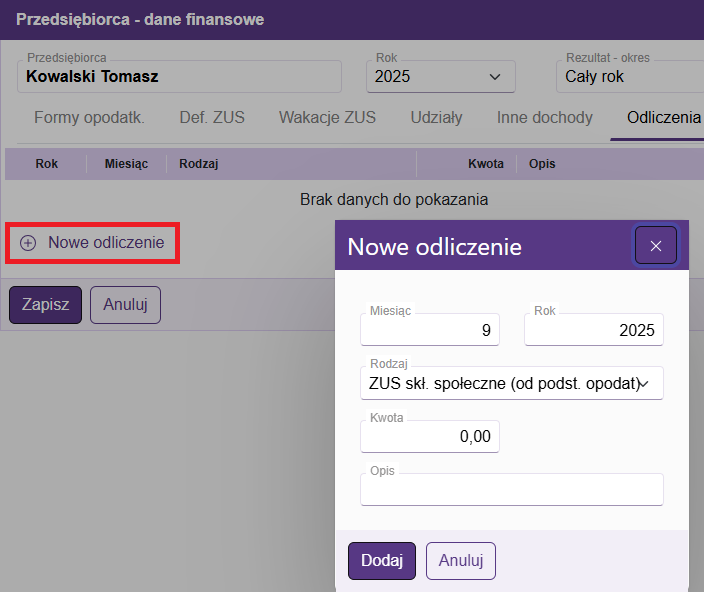
Task: Go to Wakacje ZUS tab
Action: click(327, 118)
